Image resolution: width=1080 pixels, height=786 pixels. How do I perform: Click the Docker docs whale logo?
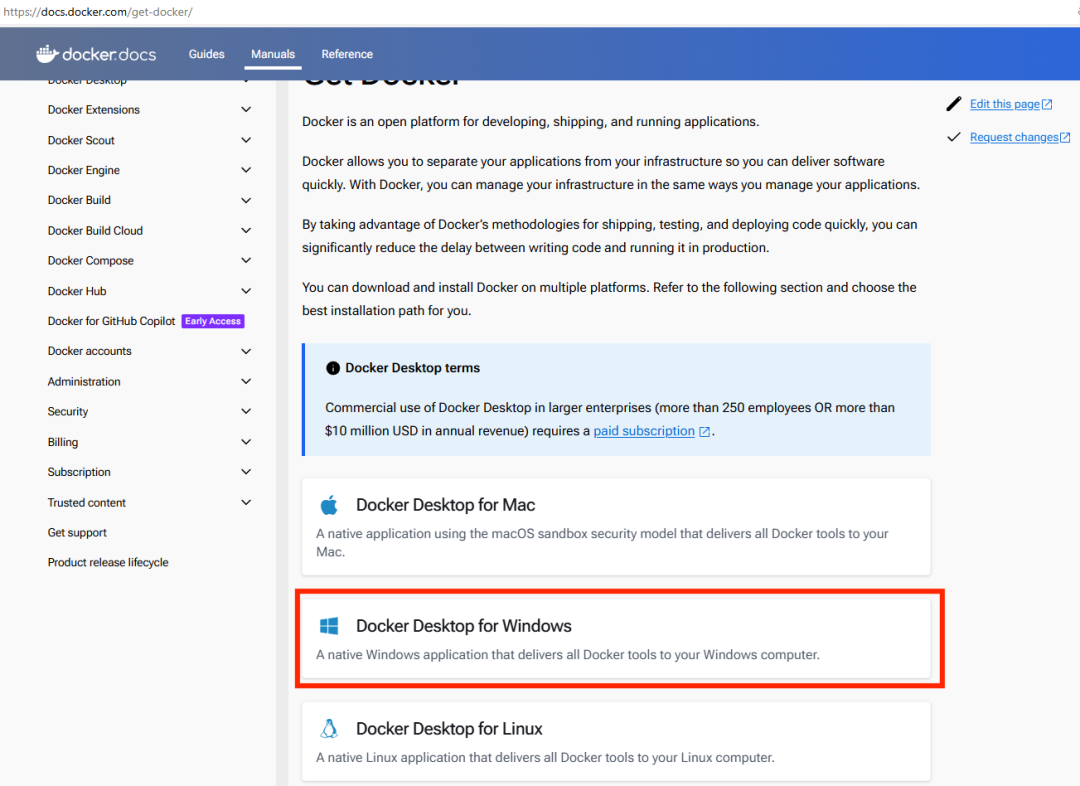(48, 54)
